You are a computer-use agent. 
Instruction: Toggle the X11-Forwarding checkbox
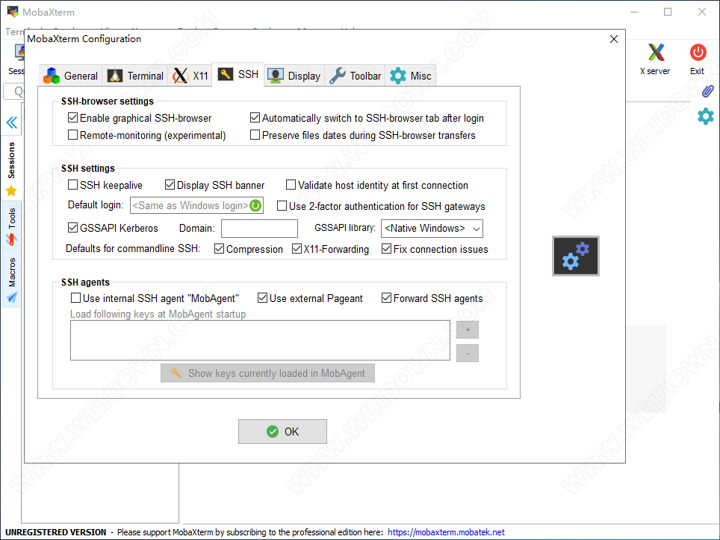pos(297,249)
